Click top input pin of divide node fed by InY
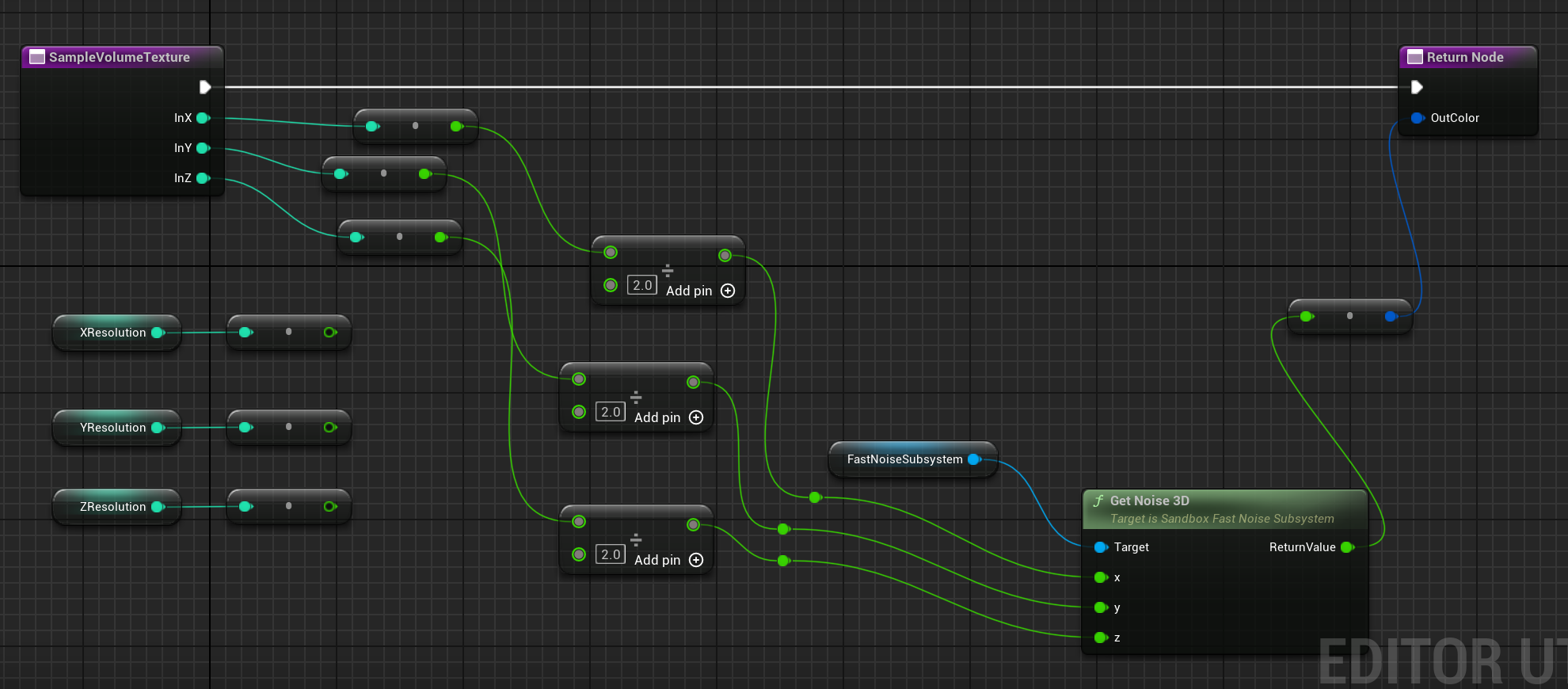 [579, 379]
